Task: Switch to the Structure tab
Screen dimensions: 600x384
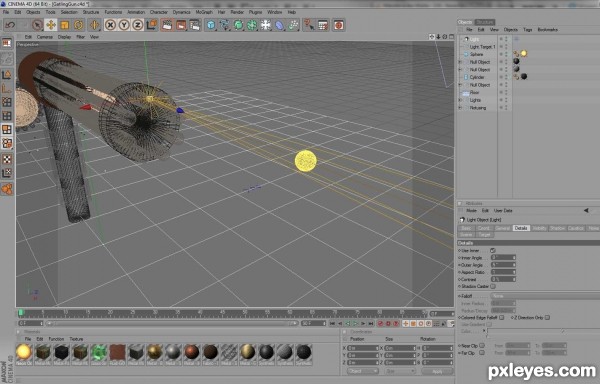Action: [485, 22]
